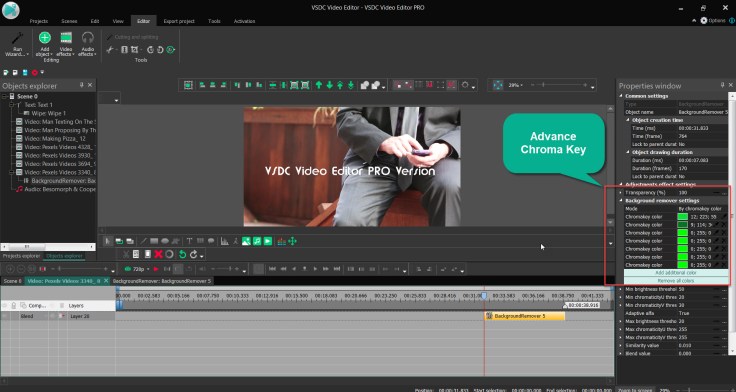Screen dimensions: 736x392
Task: Expand the Similarity value property
Action: [621, 345]
